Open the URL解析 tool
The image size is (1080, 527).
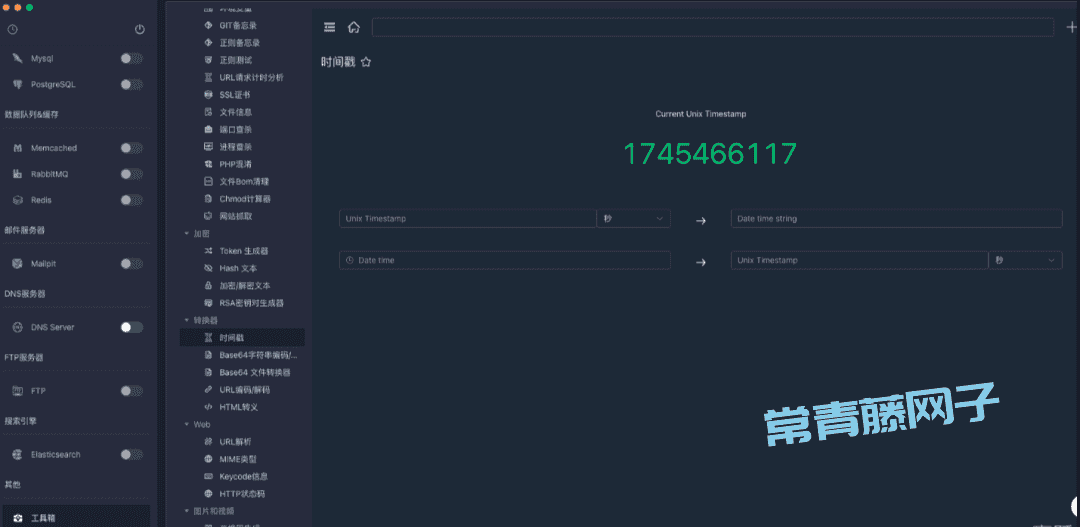click(x=242, y=442)
